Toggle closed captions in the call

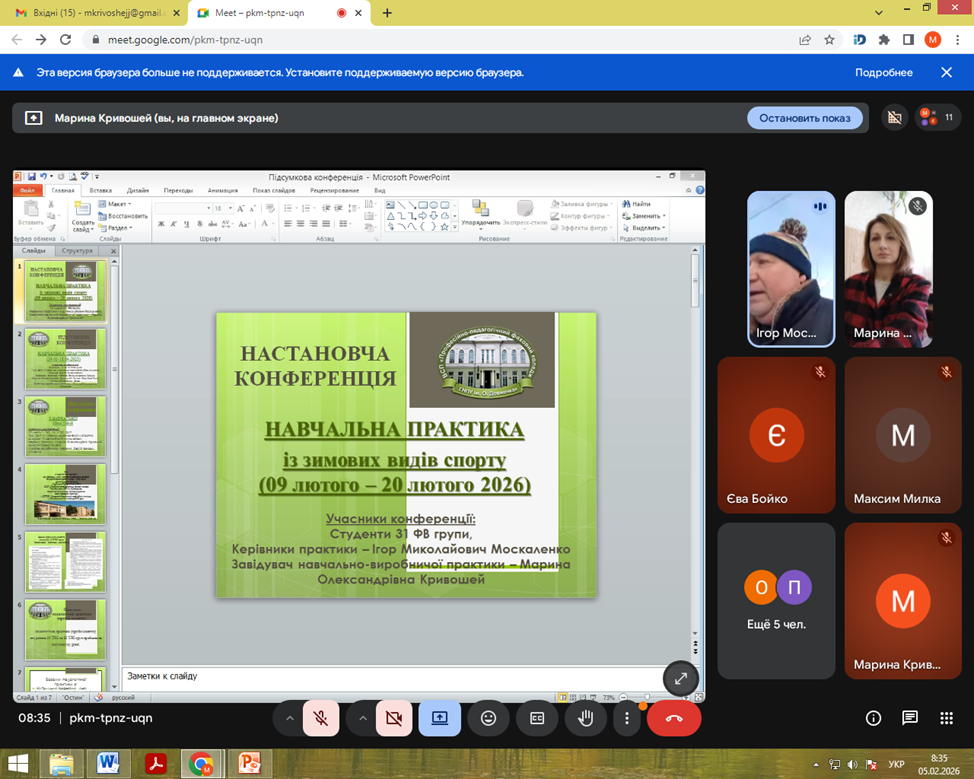pyautogui.click(x=536, y=718)
